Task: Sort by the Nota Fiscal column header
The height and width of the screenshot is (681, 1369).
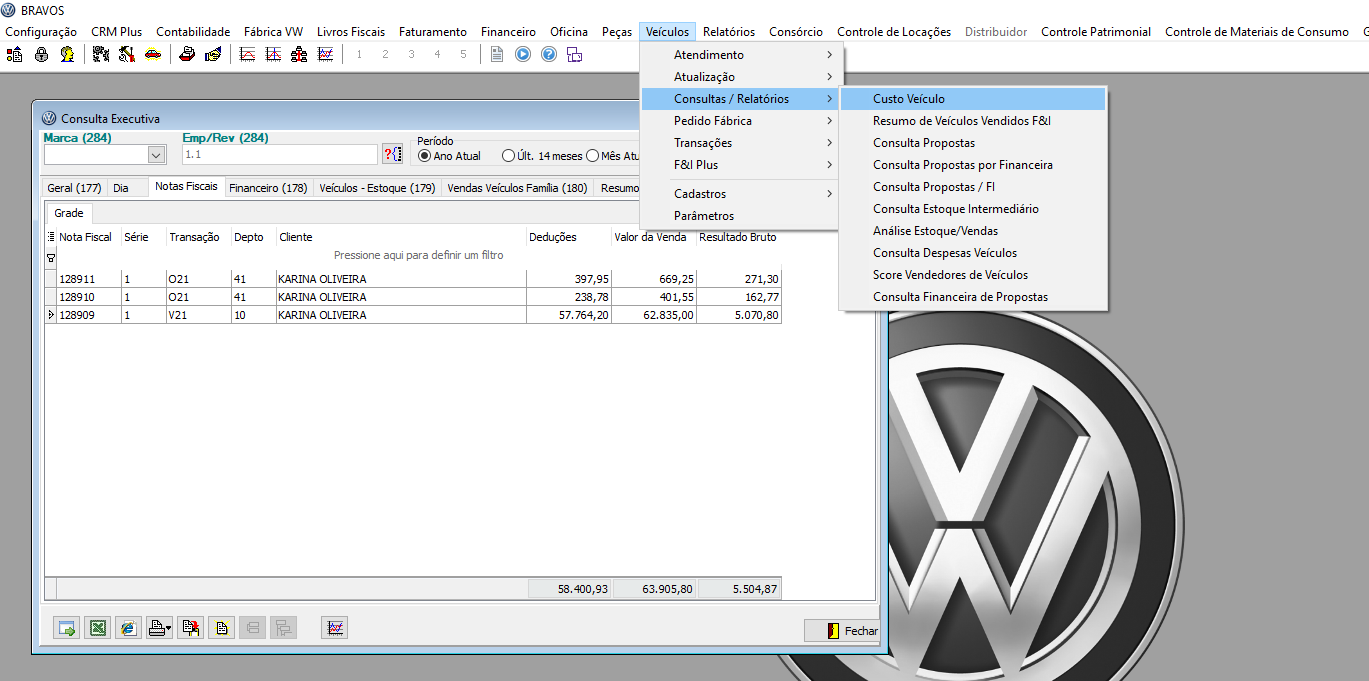Action: tap(88, 237)
